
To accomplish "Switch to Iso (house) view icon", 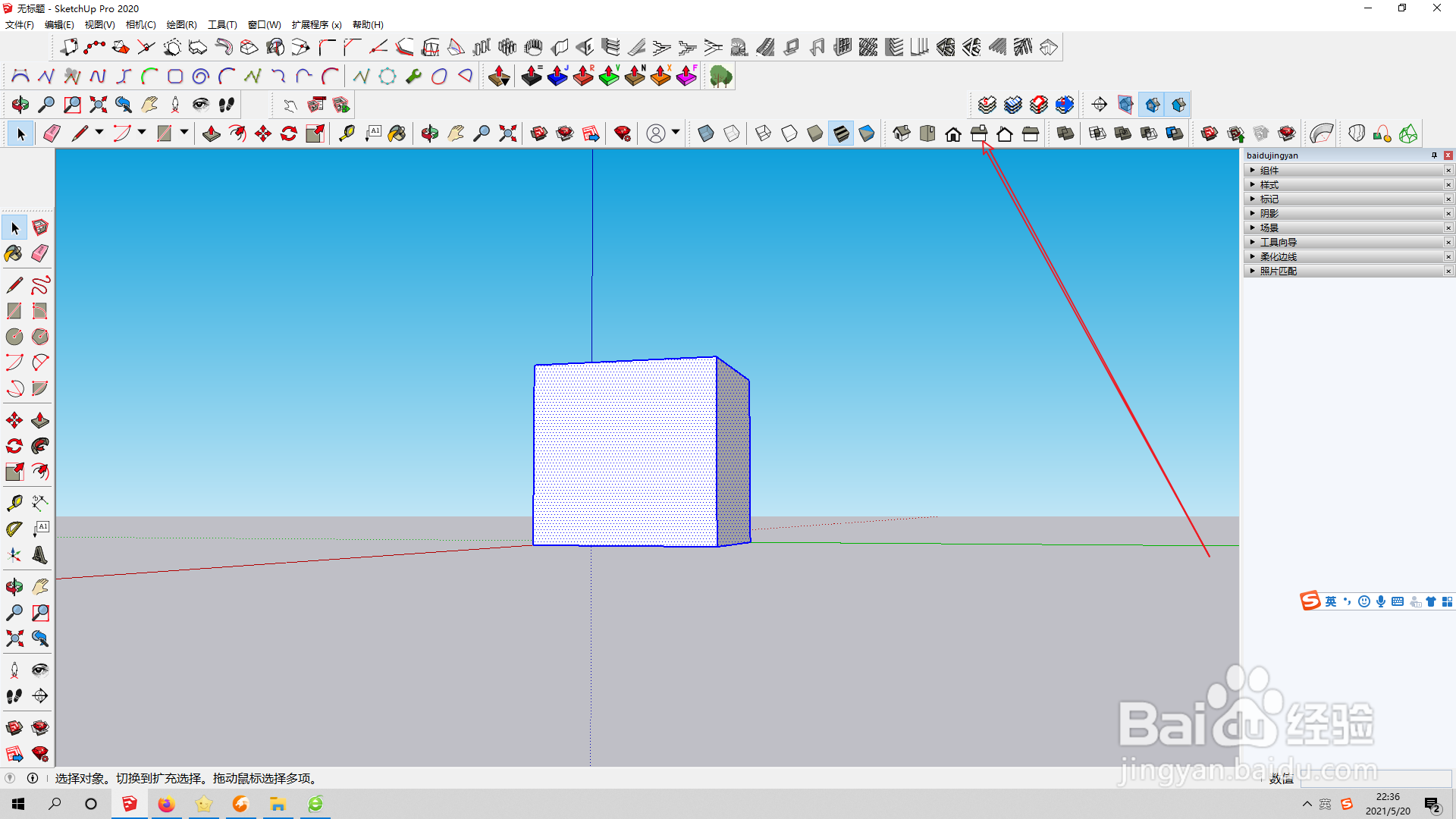I will (x=902, y=134).
